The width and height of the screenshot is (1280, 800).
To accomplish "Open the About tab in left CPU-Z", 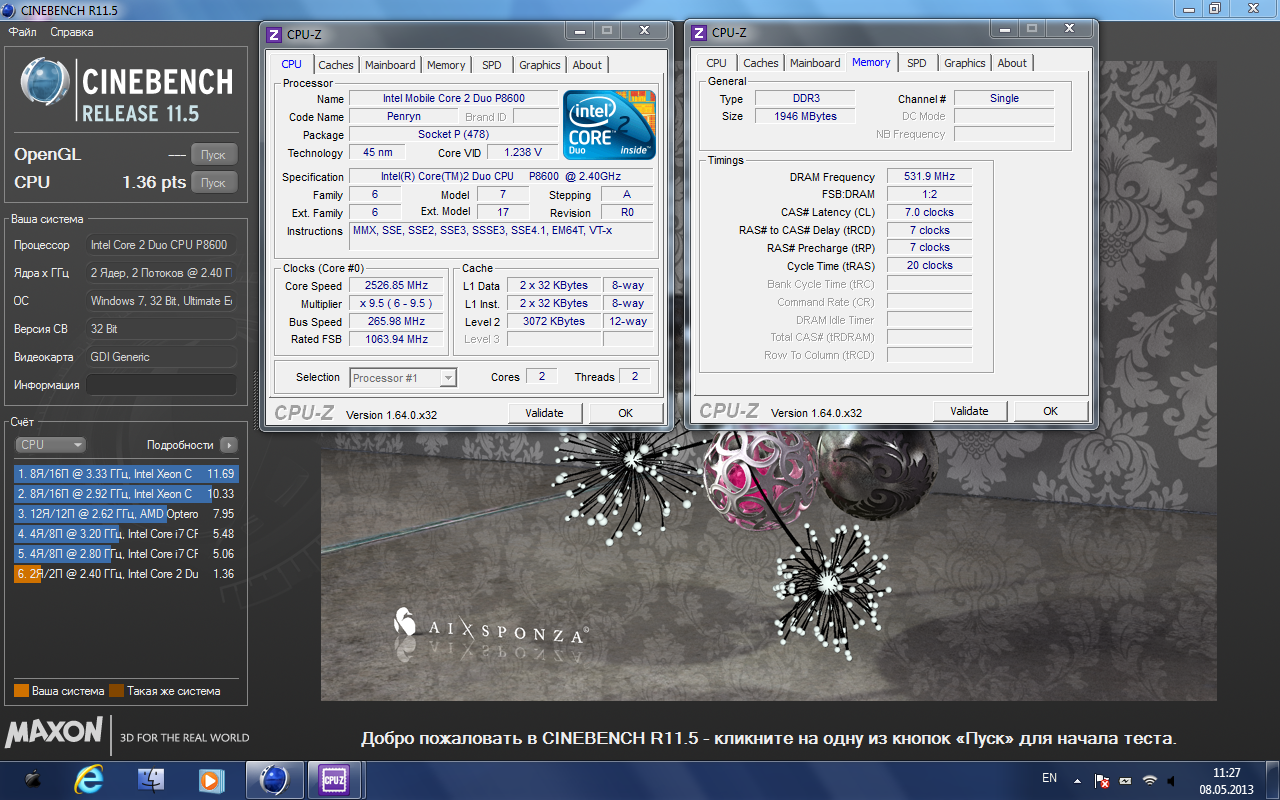I will coord(587,65).
